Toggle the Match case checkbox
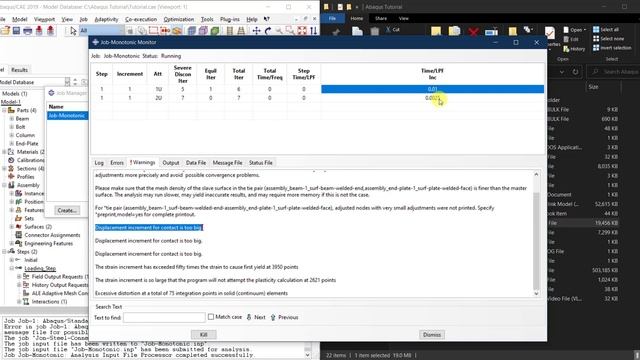 click(211, 317)
